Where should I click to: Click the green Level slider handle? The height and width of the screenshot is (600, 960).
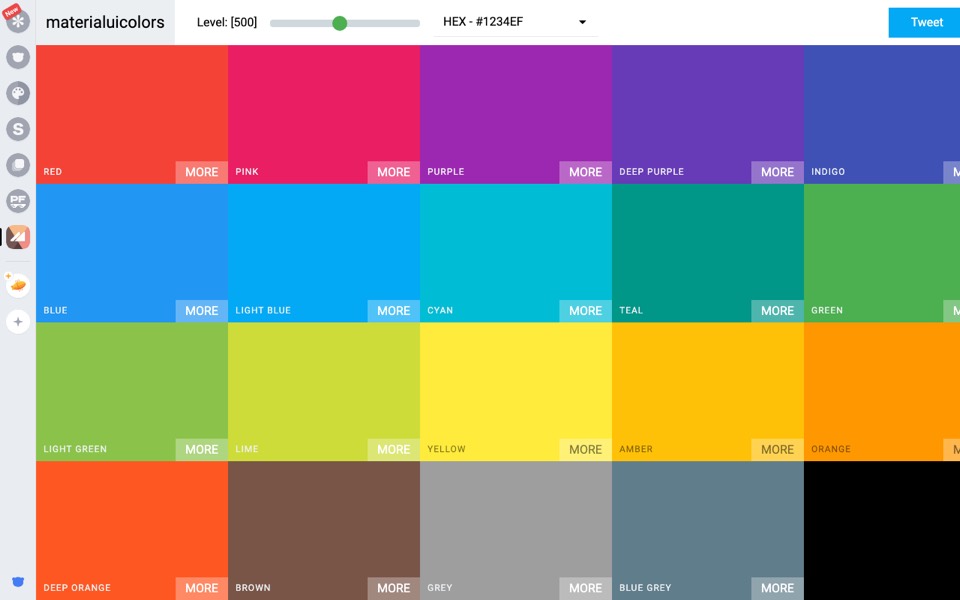pos(339,23)
